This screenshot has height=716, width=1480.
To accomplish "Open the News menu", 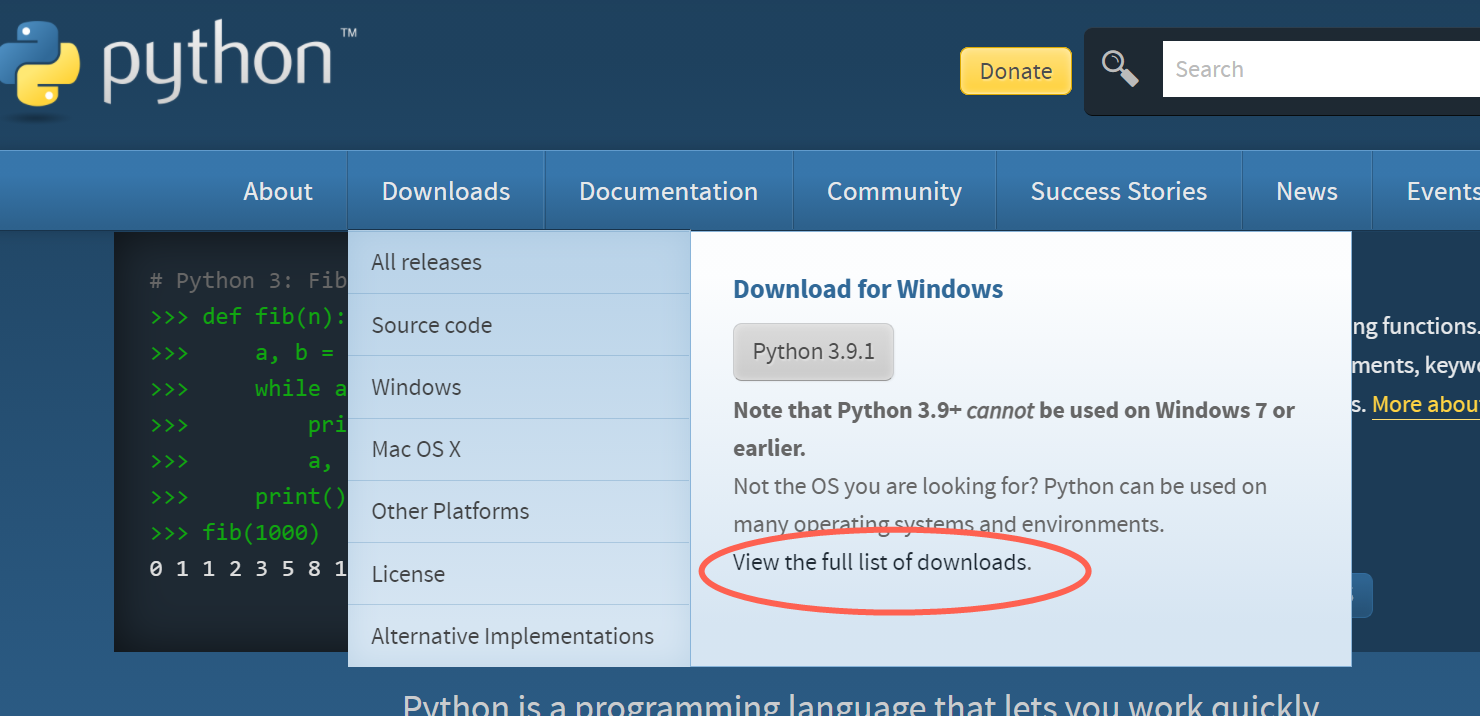I will click(x=1306, y=190).
